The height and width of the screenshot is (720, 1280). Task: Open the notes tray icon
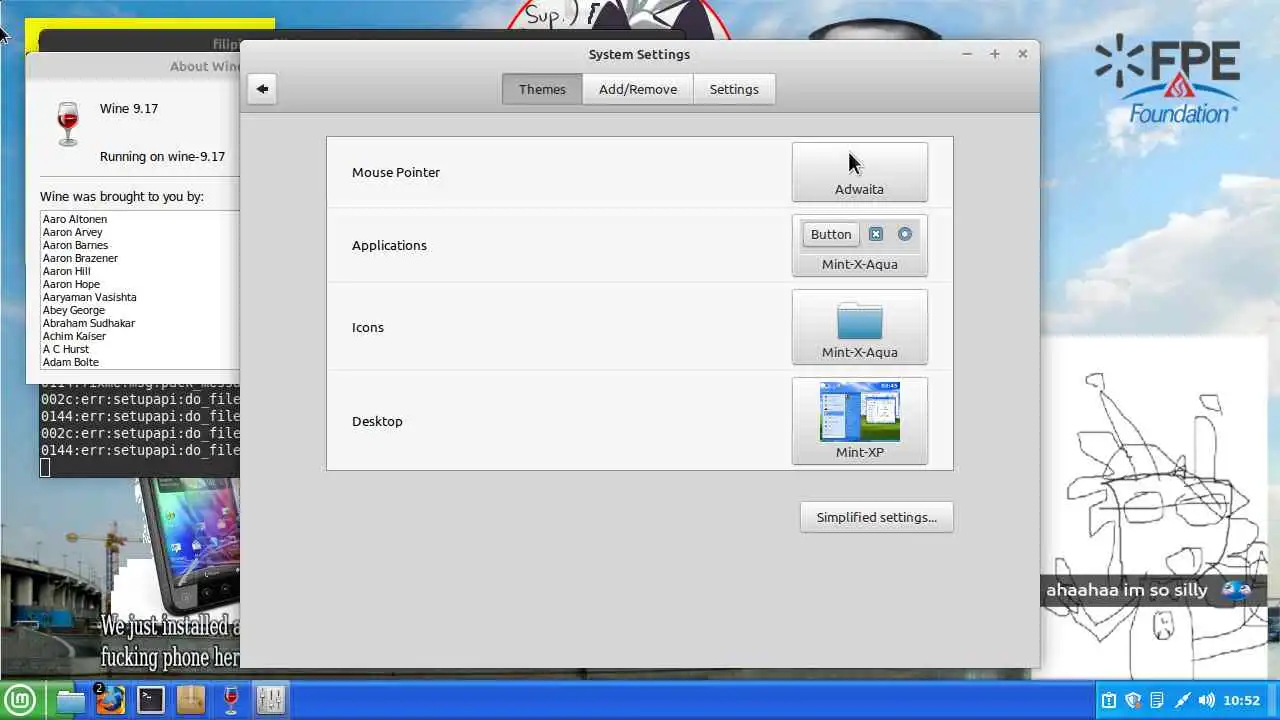coord(1157,700)
